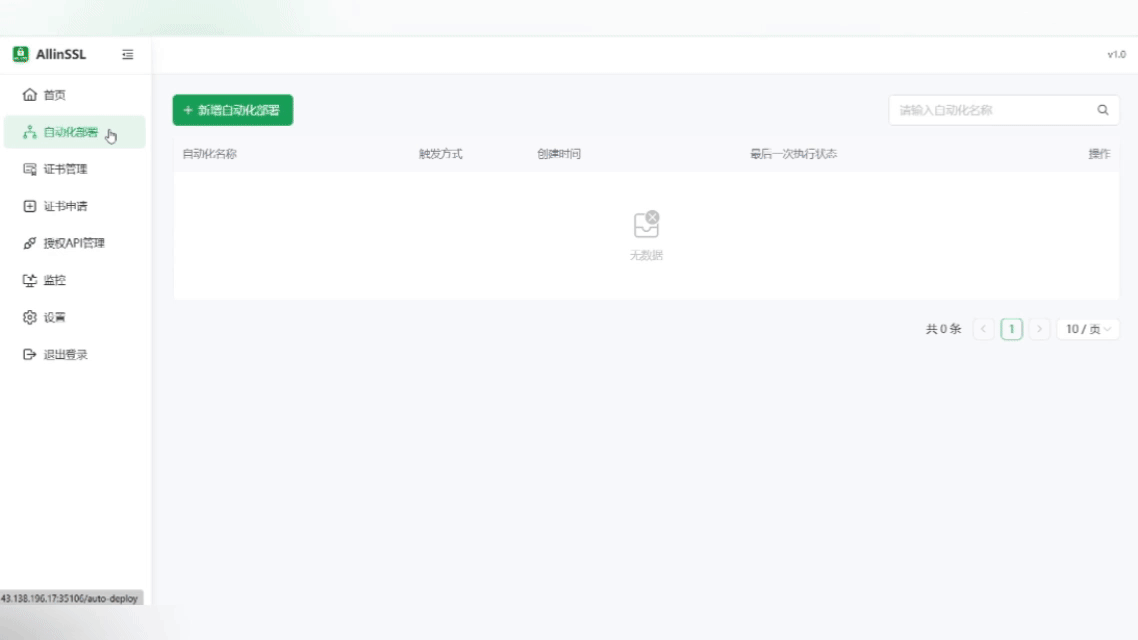1138x640 pixels.
Task: Click the search magnifier icon
Action: [1103, 110]
